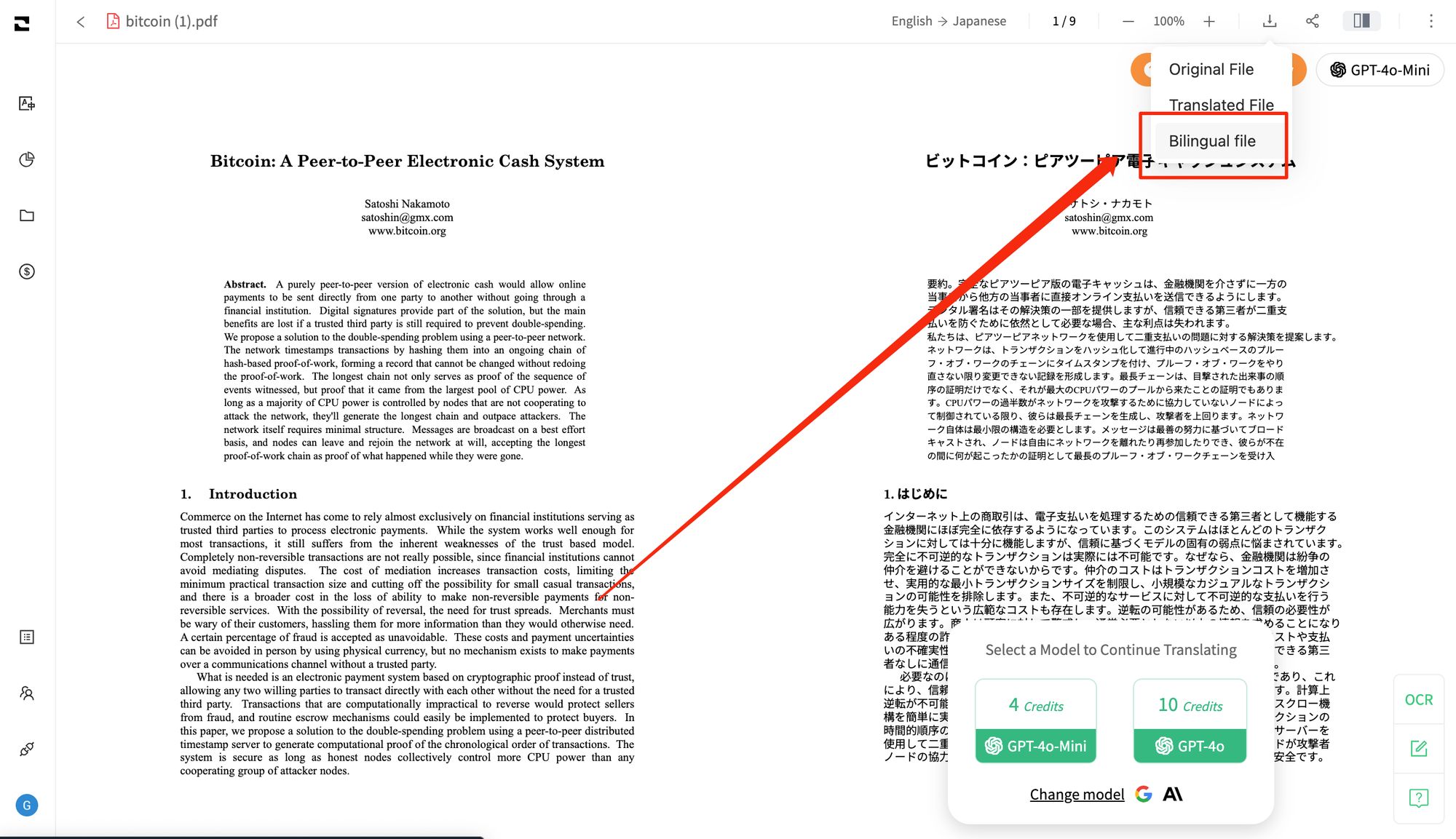Open English to Japanese language selector
Image resolution: width=1456 pixels, height=839 pixels.
coord(948,21)
